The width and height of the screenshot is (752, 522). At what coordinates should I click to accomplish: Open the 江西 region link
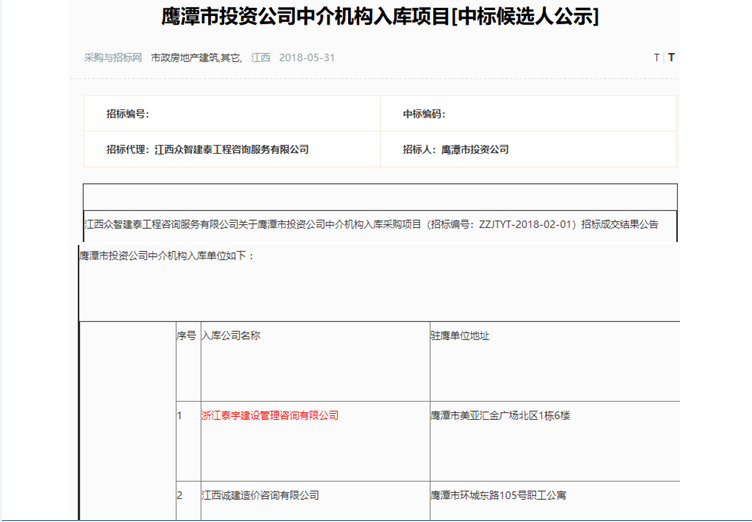[260, 58]
